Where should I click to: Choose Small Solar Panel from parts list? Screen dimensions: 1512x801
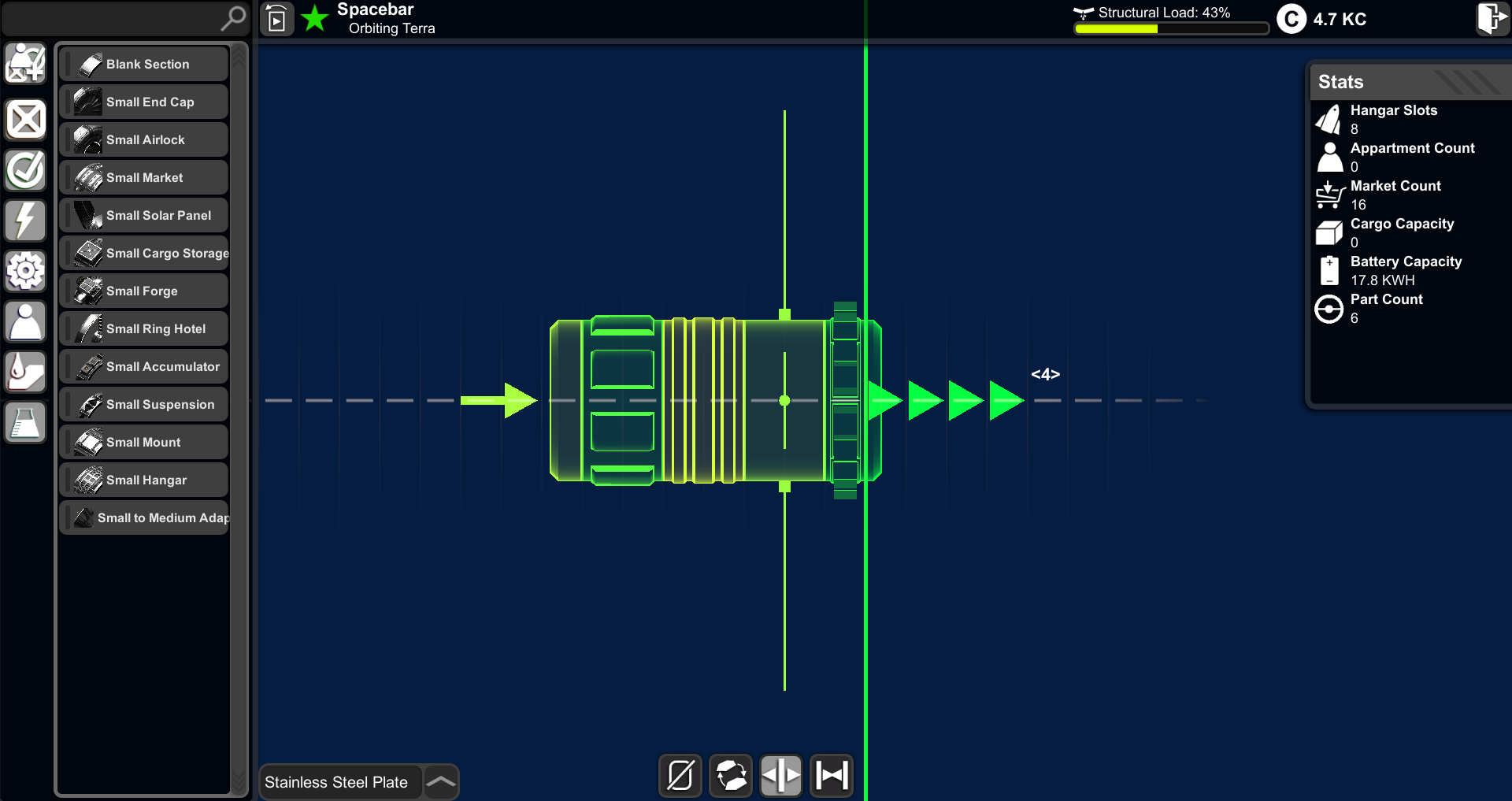pos(144,215)
